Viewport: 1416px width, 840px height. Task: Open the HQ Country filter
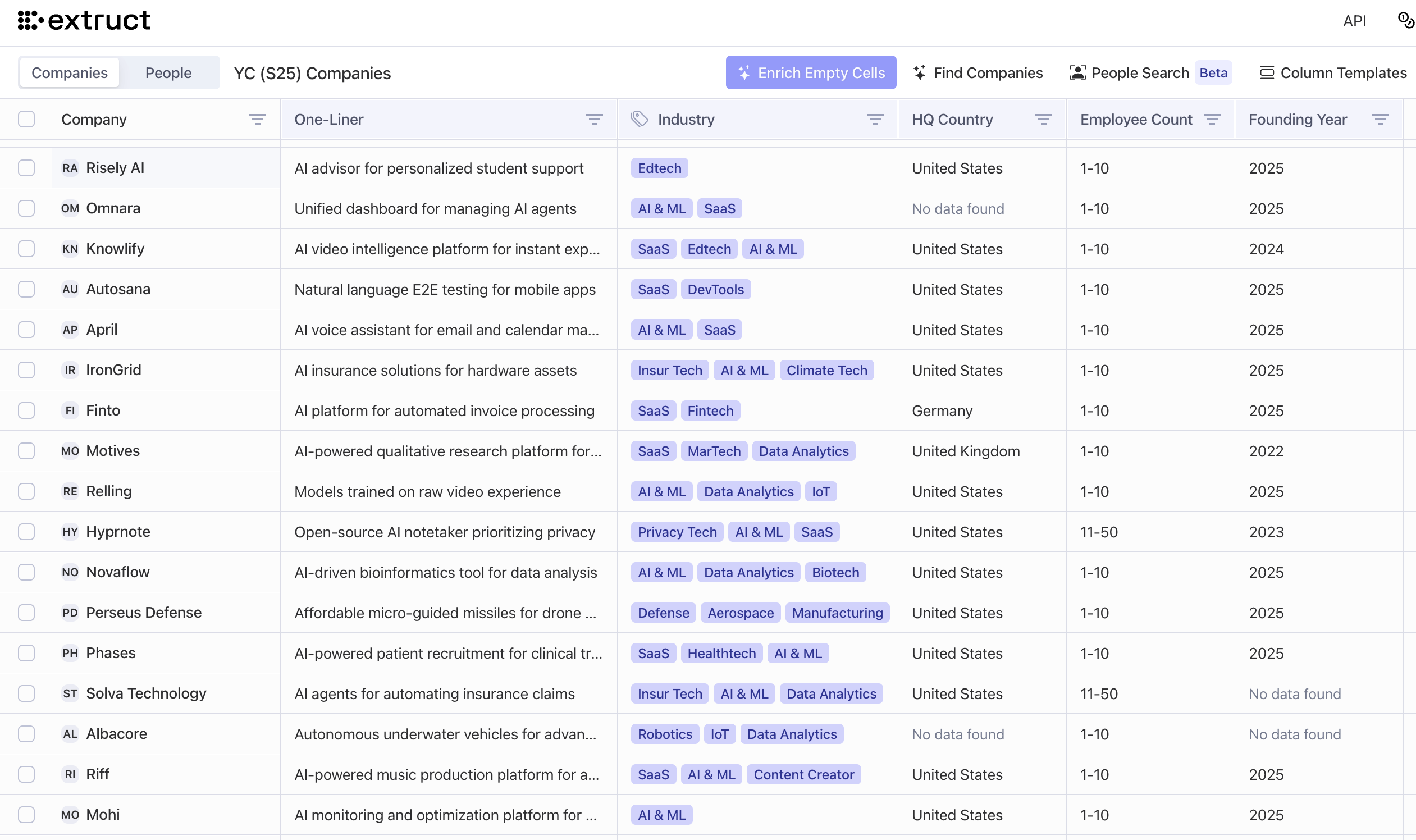click(x=1044, y=119)
